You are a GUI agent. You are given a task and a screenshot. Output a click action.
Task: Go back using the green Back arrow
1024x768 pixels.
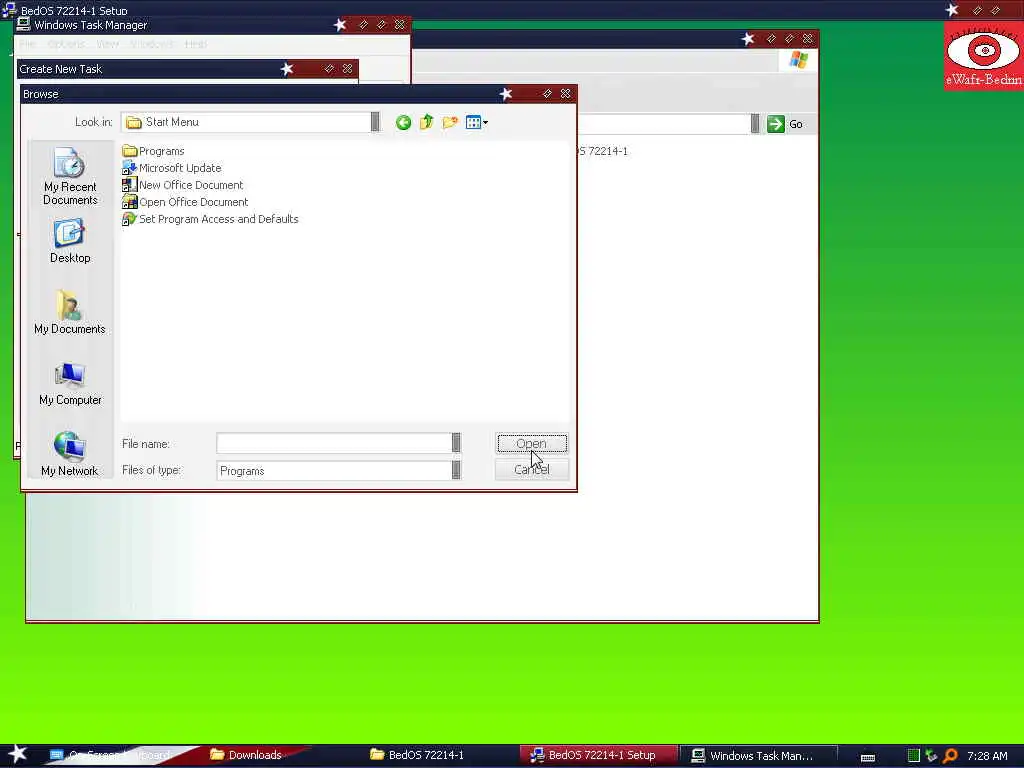403,122
